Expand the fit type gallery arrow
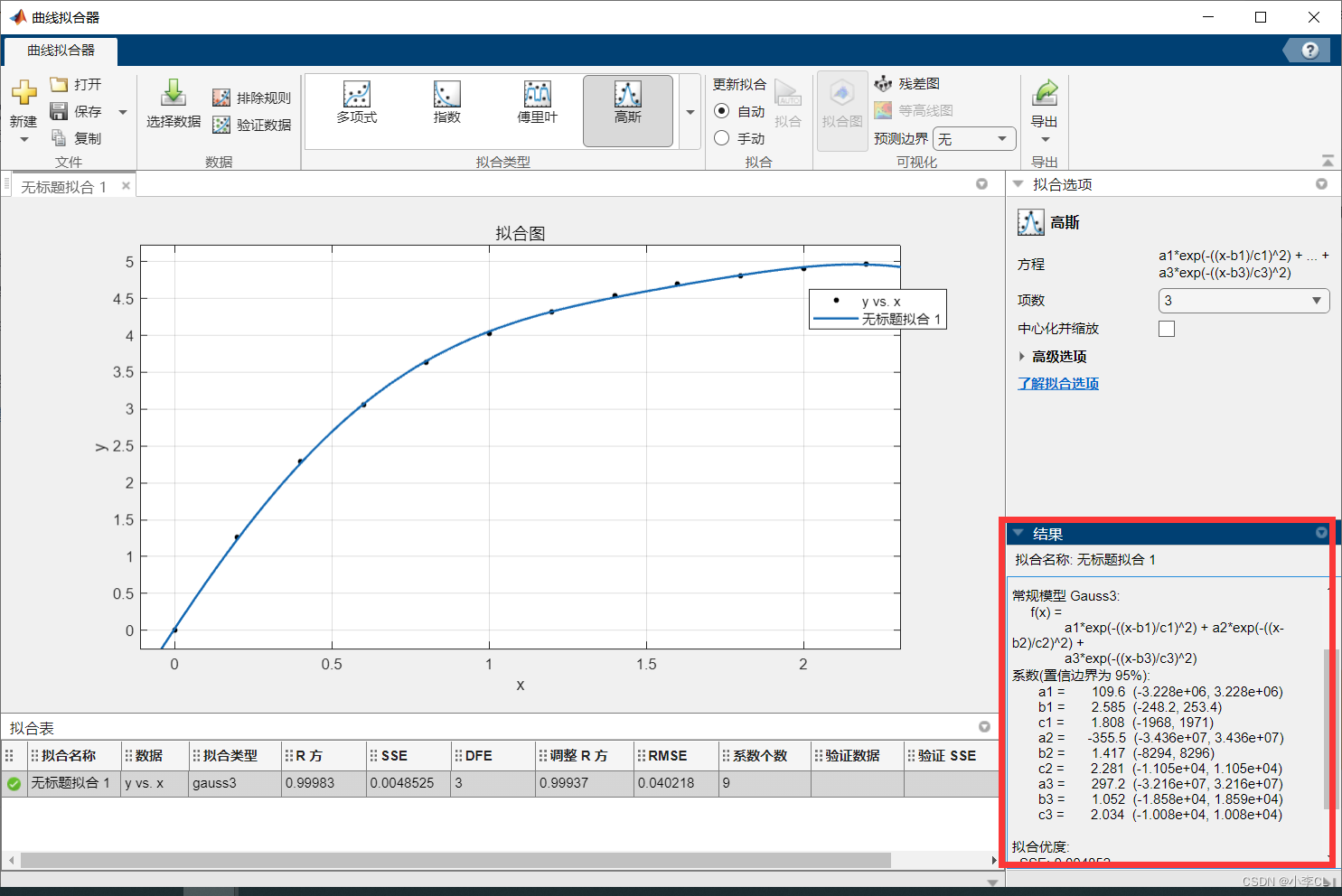1342x896 pixels. (690, 112)
